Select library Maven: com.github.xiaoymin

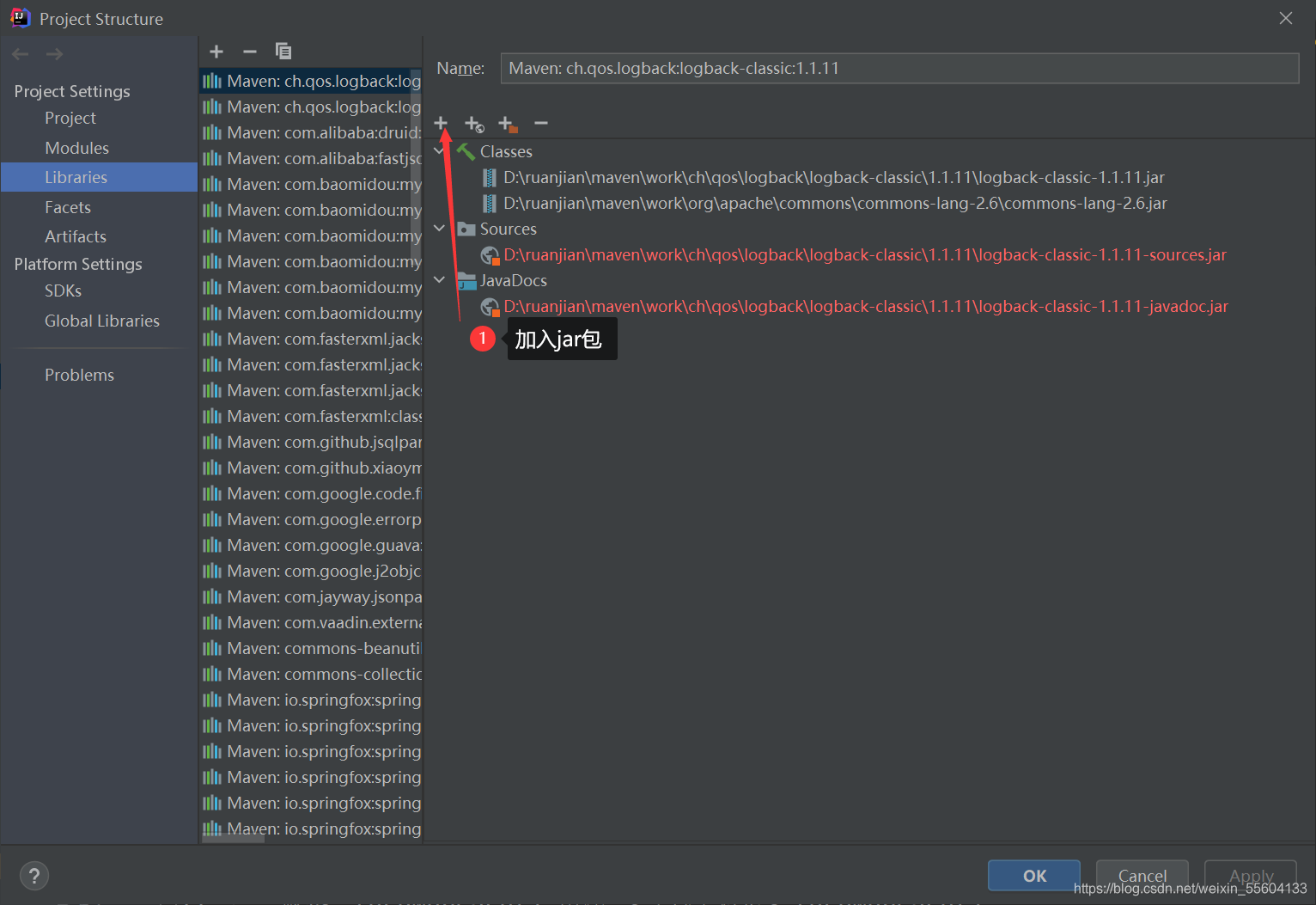pyautogui.click(x=311, y=468)
